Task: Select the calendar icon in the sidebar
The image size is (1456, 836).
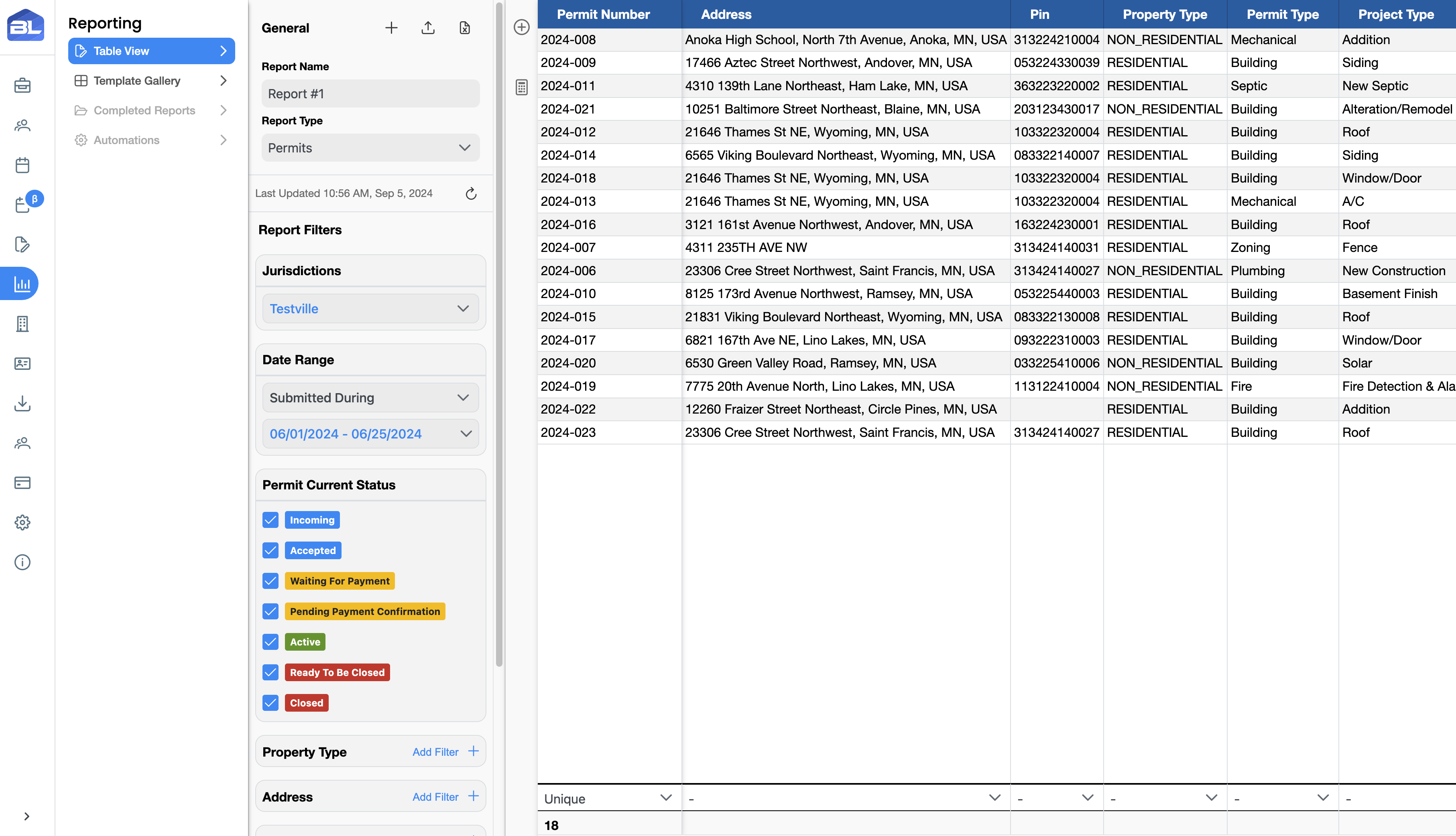Action: click(22, 165)
